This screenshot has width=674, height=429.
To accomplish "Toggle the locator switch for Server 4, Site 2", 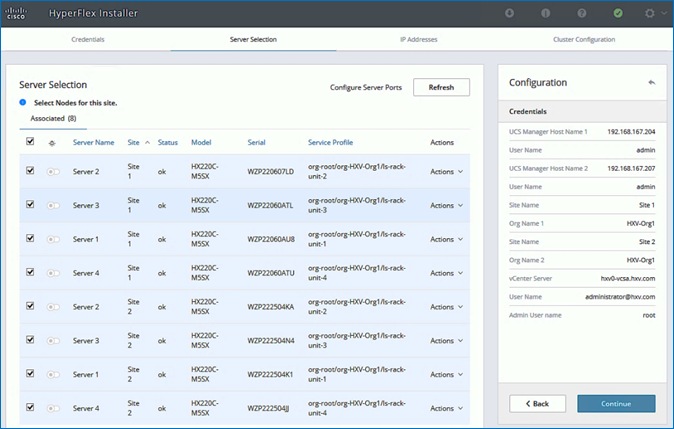I will (52, 409).
